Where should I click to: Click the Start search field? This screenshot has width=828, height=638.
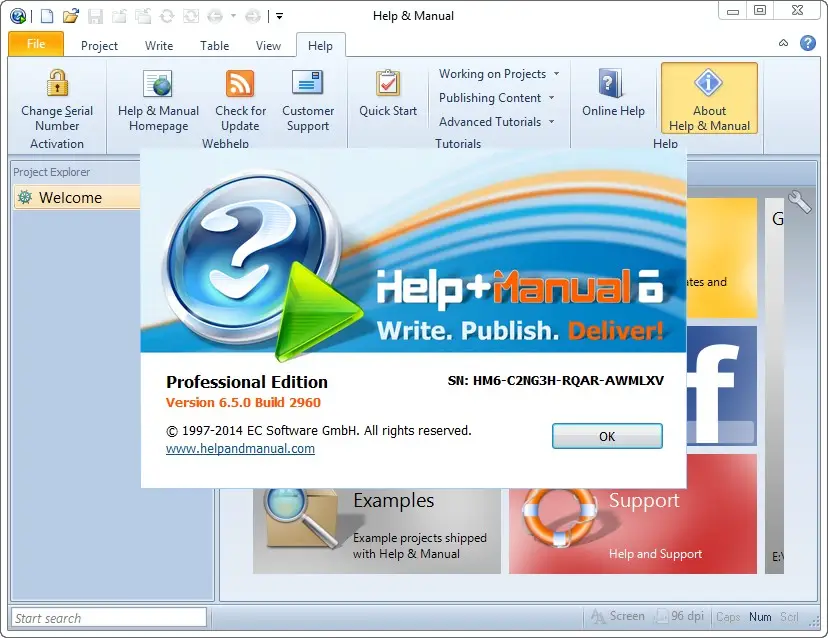click(x=109, y=618)
